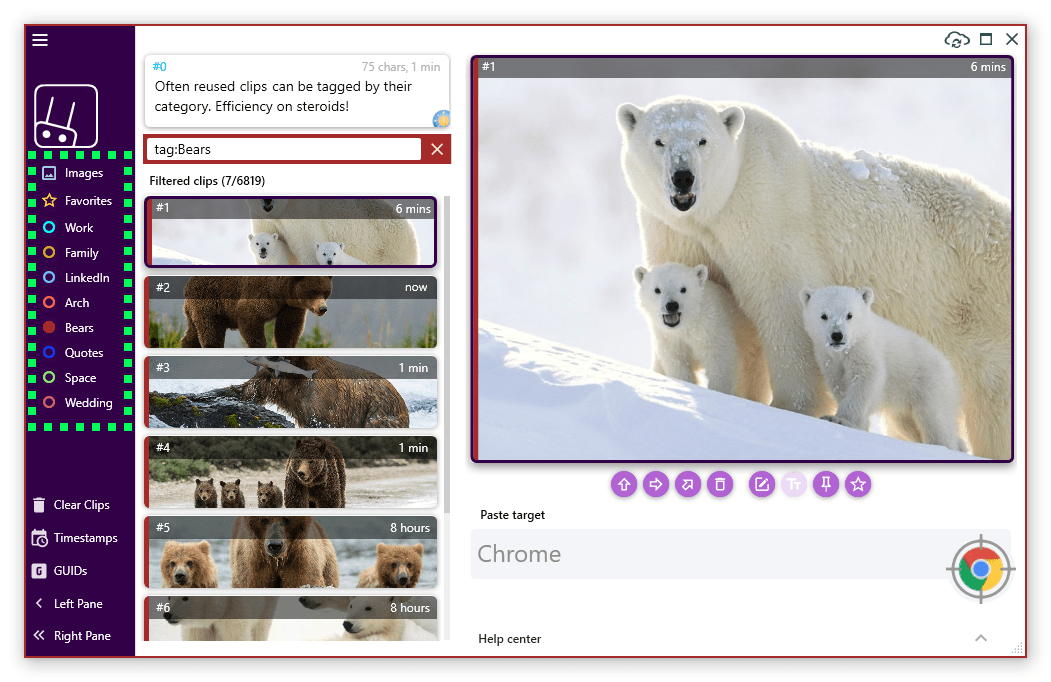Click the disabled text format Tт button

794,484
